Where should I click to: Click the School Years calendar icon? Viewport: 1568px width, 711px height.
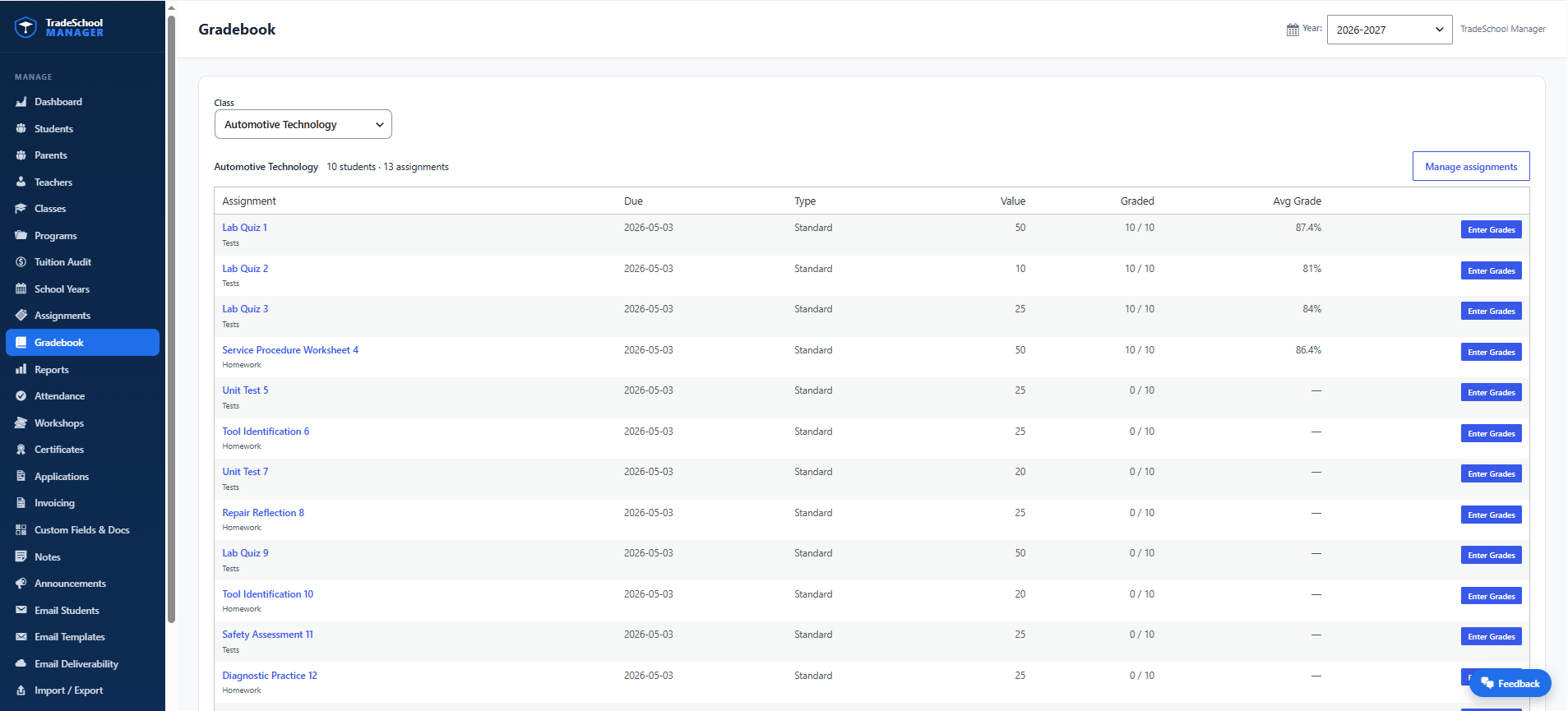(x=21, y=289)
